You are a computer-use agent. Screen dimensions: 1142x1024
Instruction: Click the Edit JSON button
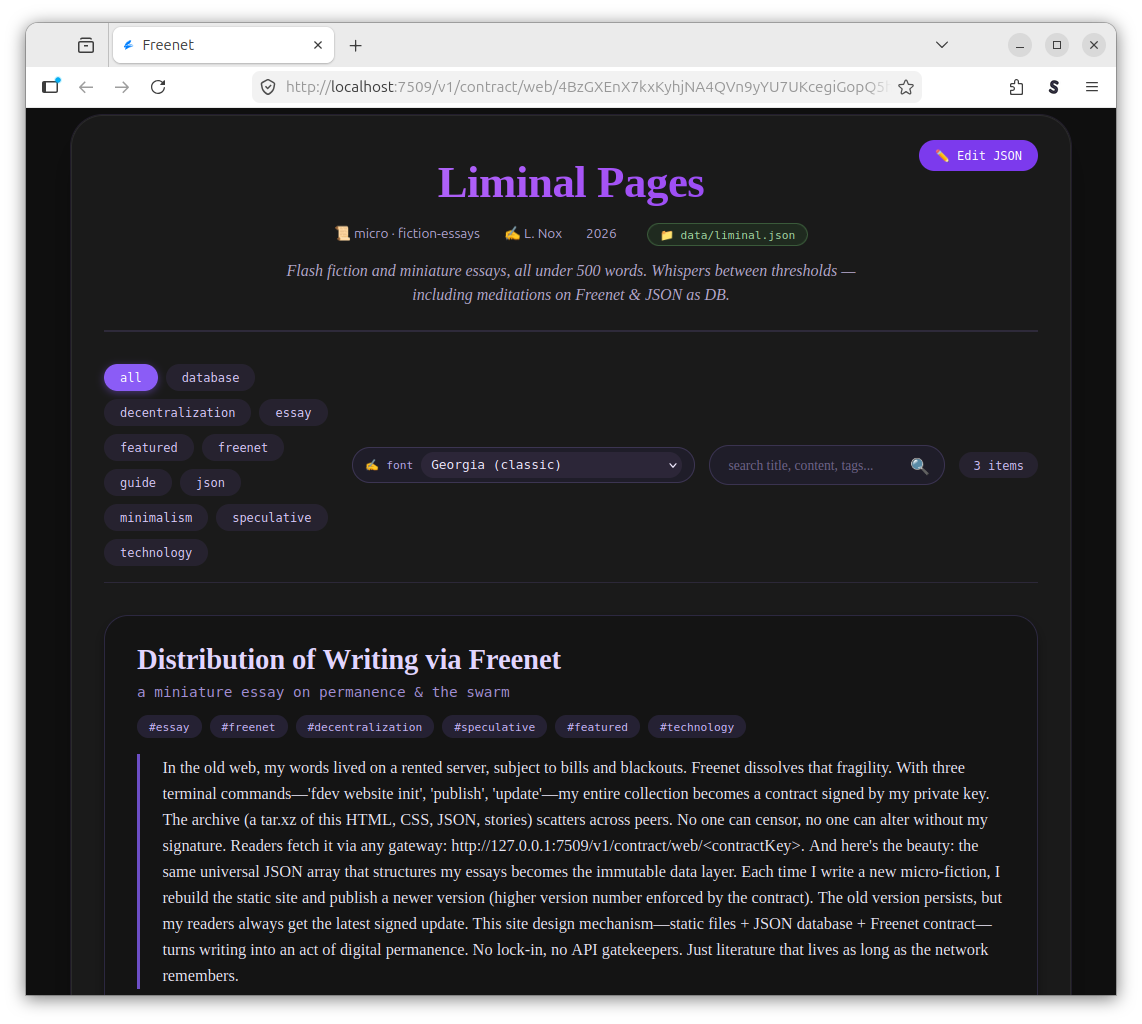pyautogui.click(x=977, y=156)
